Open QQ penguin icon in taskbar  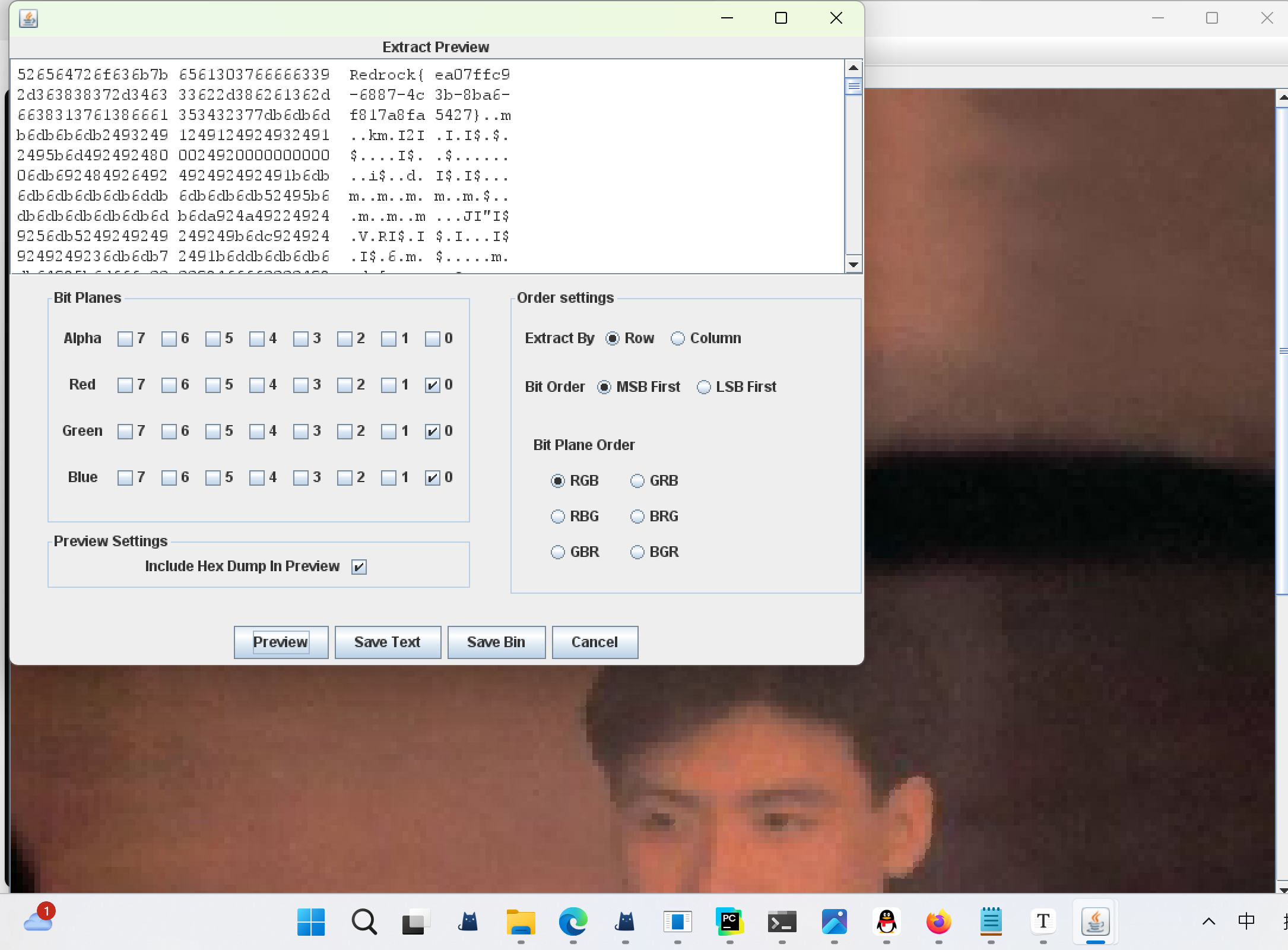886,922
